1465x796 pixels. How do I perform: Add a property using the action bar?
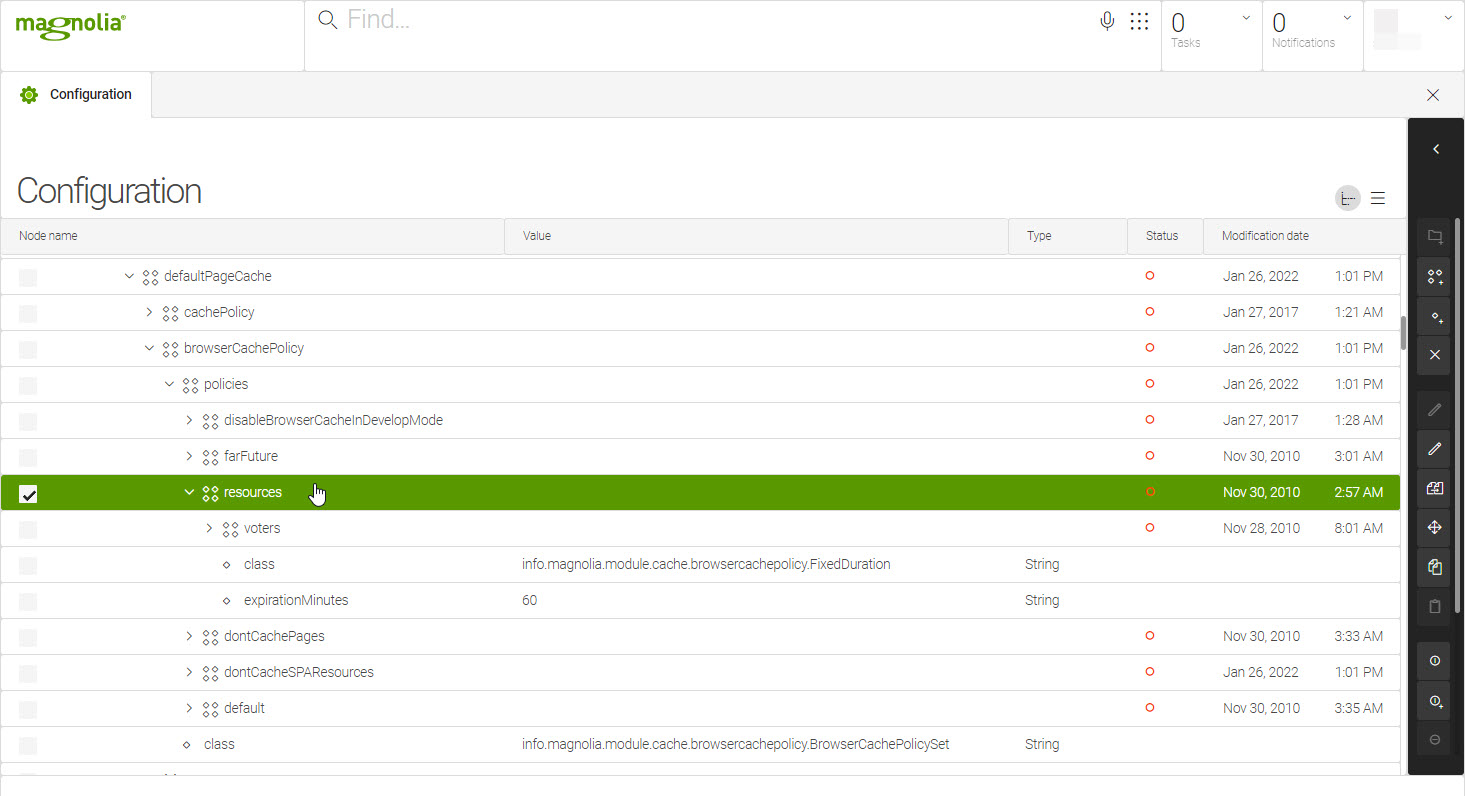coord(1435,316)
